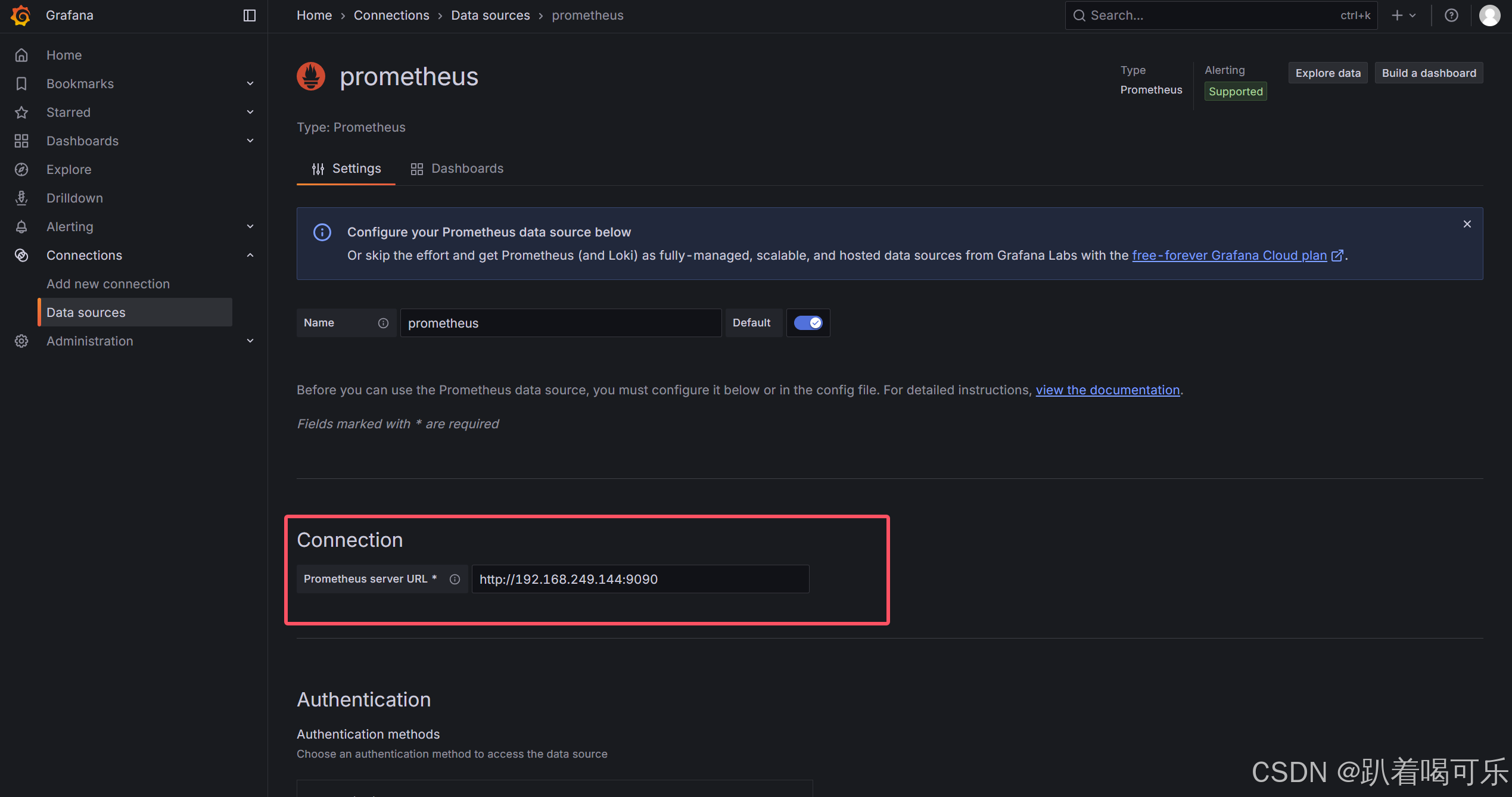Image resolution: width=1512 pixels, height=797 pixels.
Task: Click the Administration gear icon
Action: pos(21,341)
